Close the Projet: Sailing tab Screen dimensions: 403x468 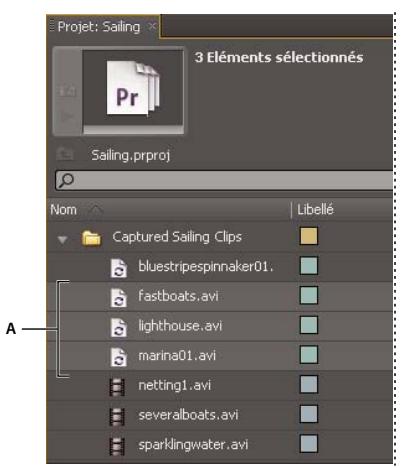pyautogui.click(x=152, y=26)
